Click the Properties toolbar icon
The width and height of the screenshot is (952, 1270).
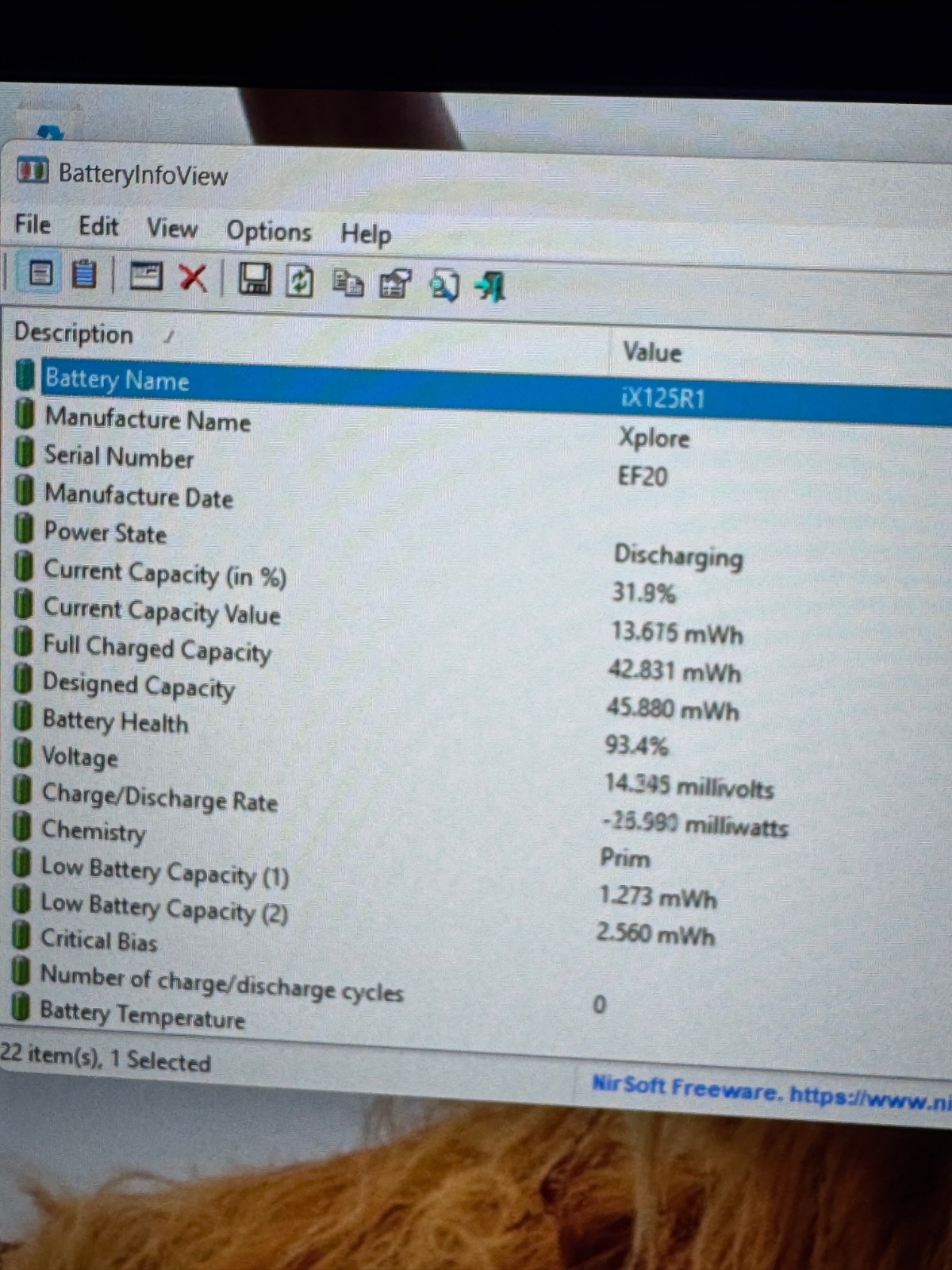point(395,284)
